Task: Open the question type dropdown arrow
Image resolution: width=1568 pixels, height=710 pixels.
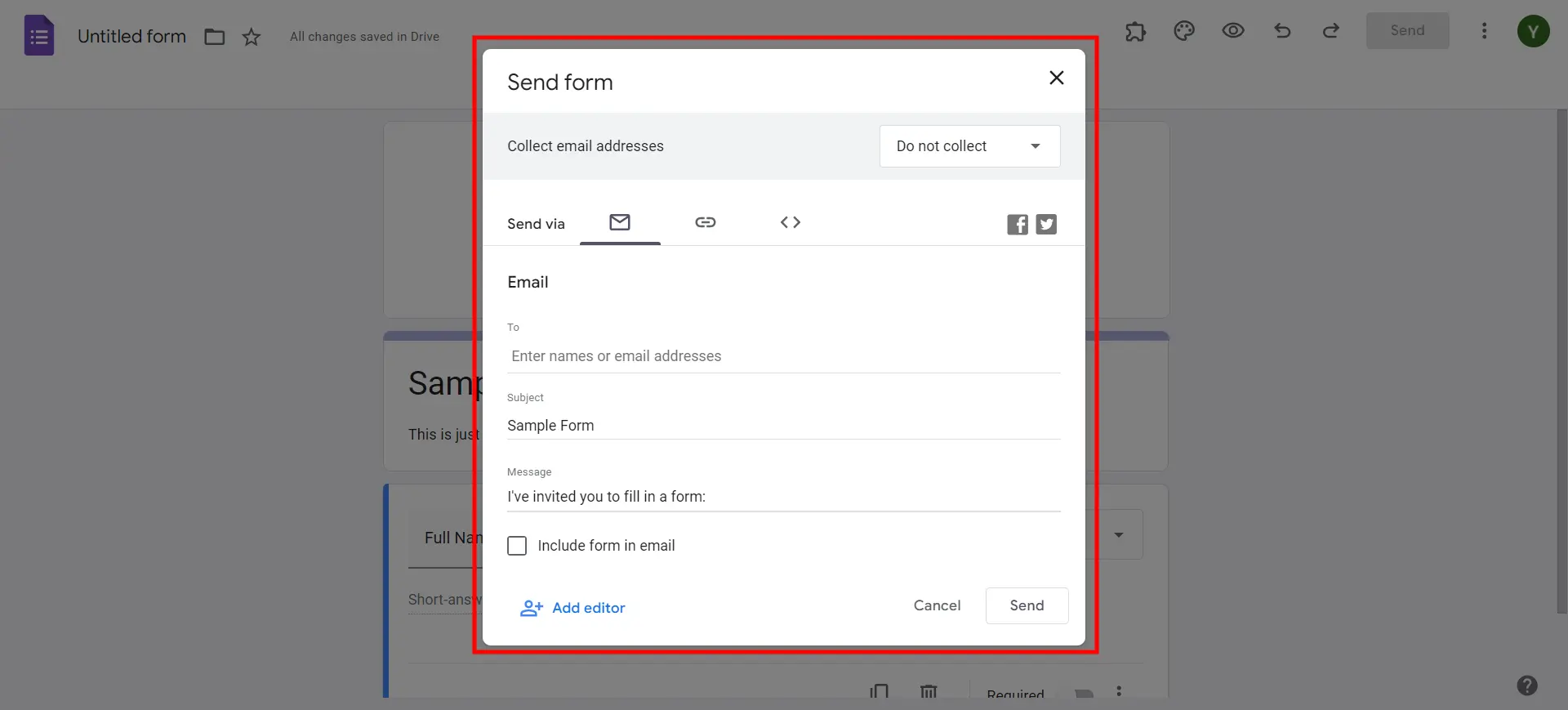Action: pos(1119,535)
